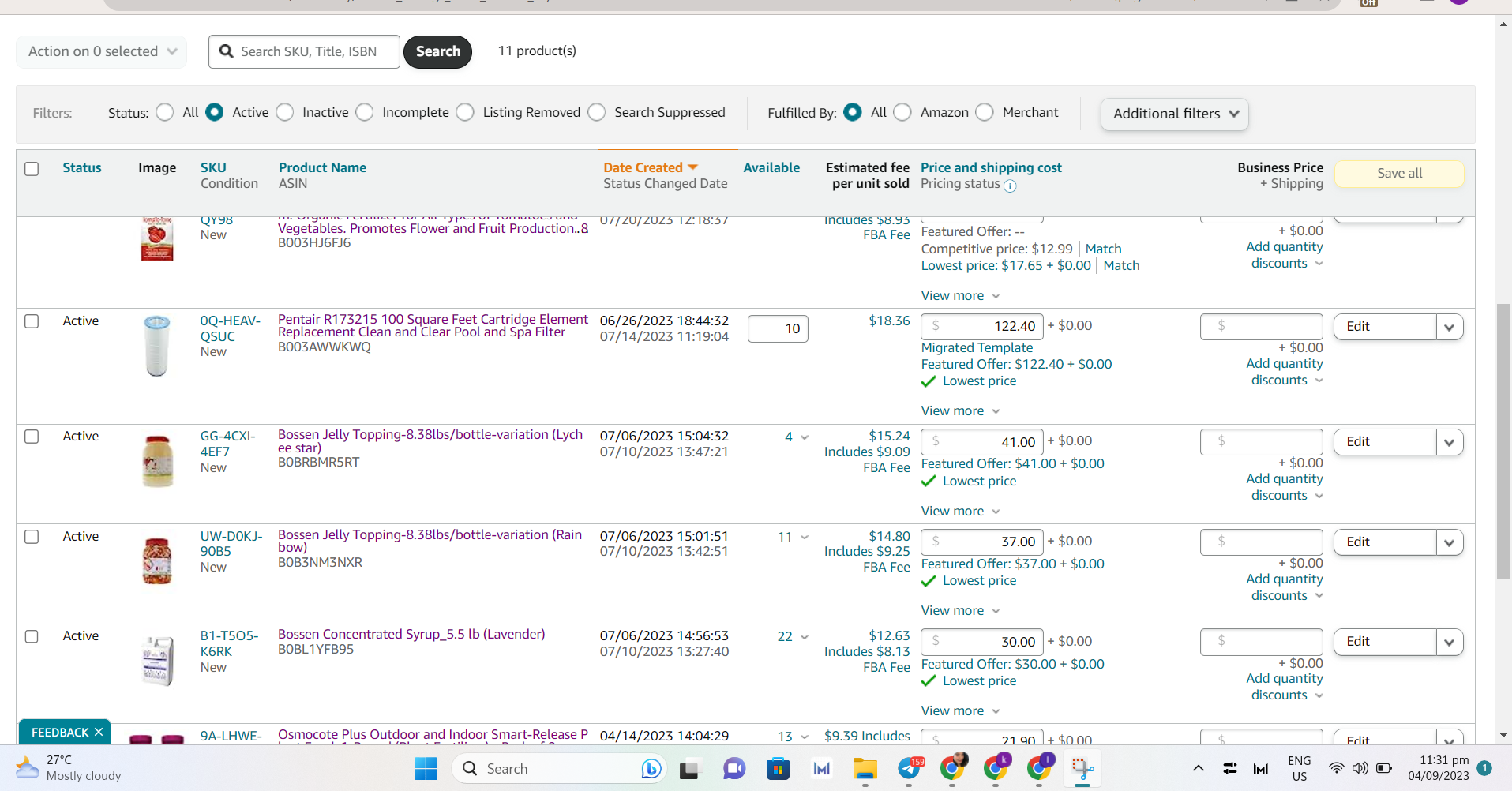Screen dimensions: 1512x791
Task: Click Edit button for the Pentair listing
Action: (1385, 327)
